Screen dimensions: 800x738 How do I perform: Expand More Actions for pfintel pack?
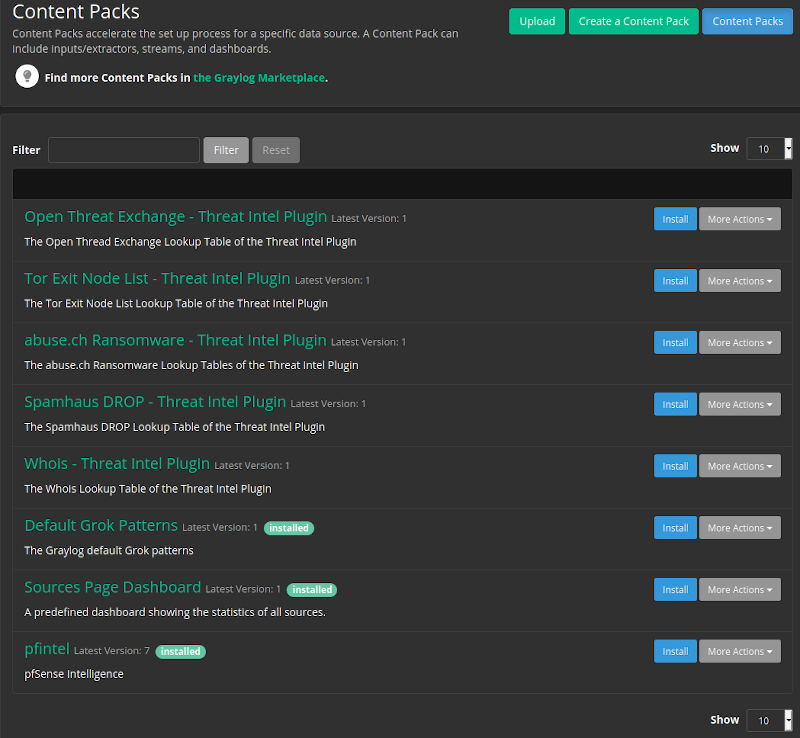[x=739, y=652]
